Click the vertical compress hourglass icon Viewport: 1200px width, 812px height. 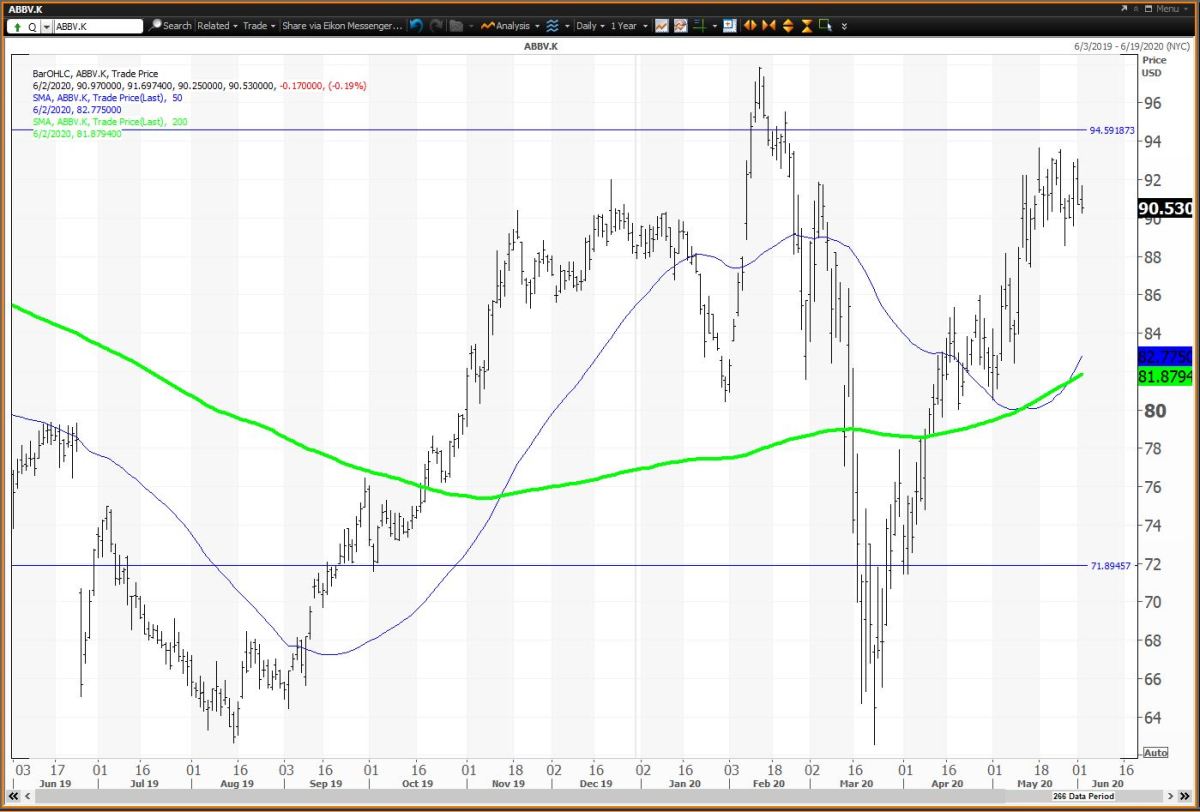click(x=805, y=25)
